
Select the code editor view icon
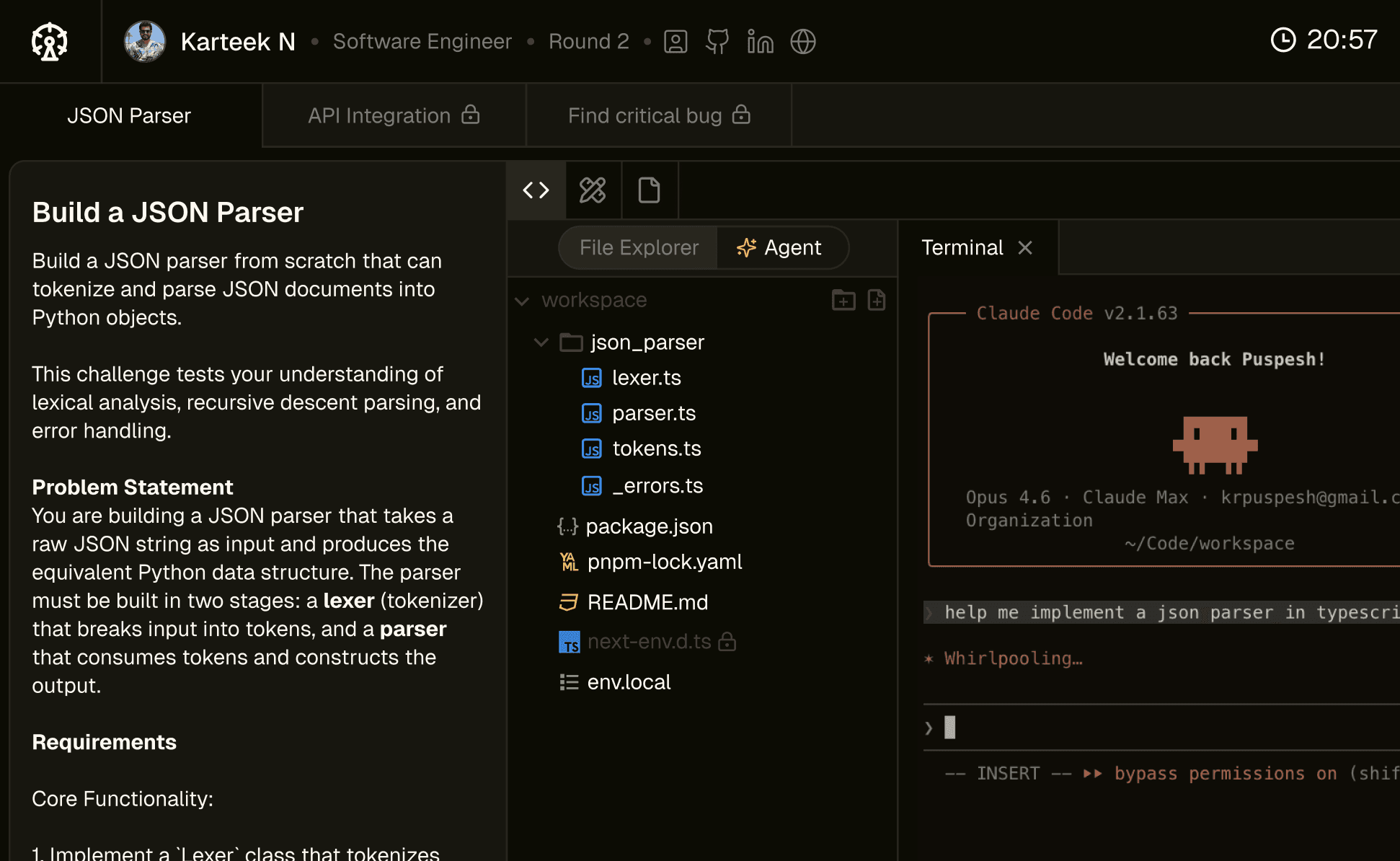(536, 190)
